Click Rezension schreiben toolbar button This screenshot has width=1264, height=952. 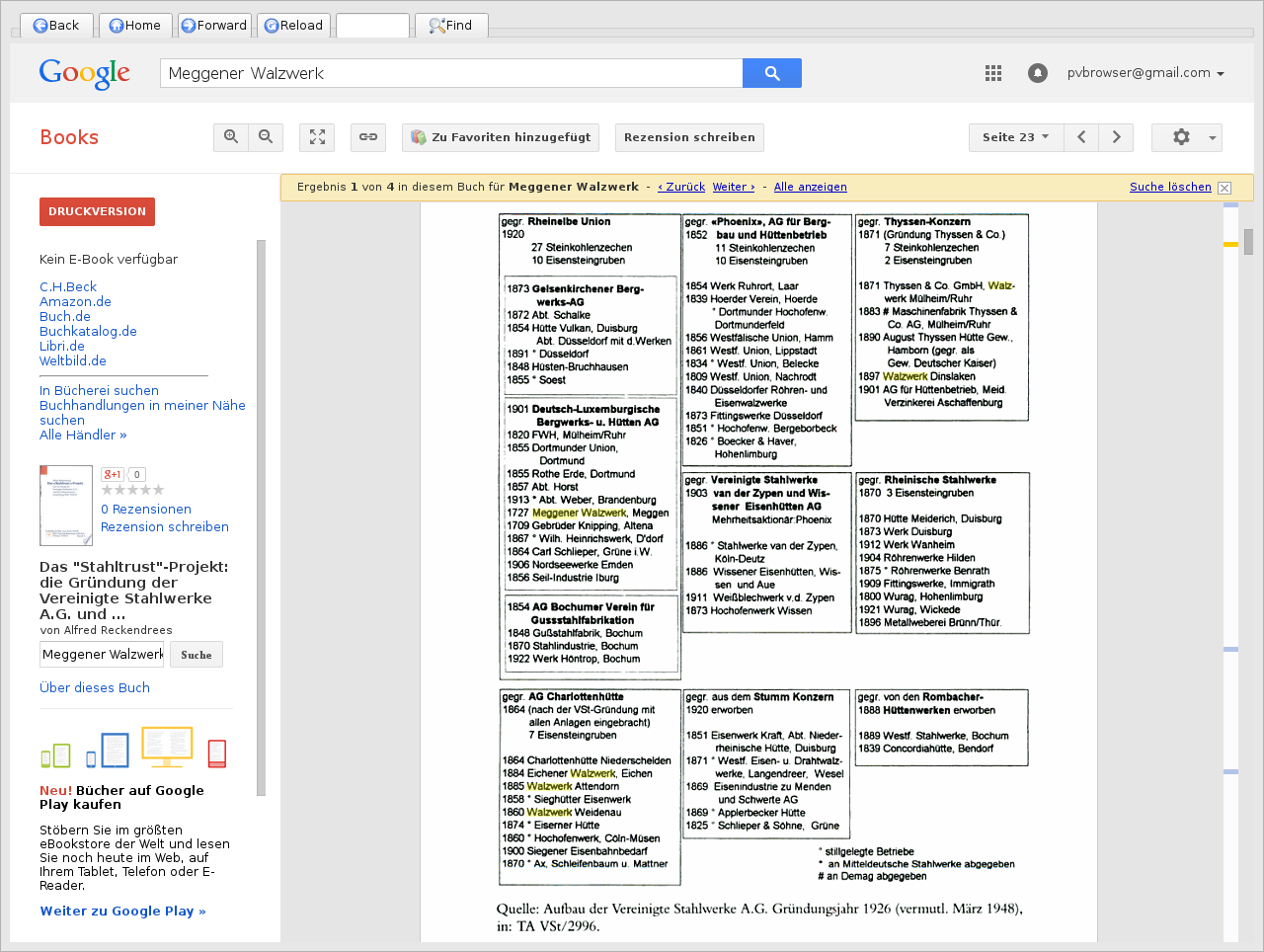click(x=689, y=137)
